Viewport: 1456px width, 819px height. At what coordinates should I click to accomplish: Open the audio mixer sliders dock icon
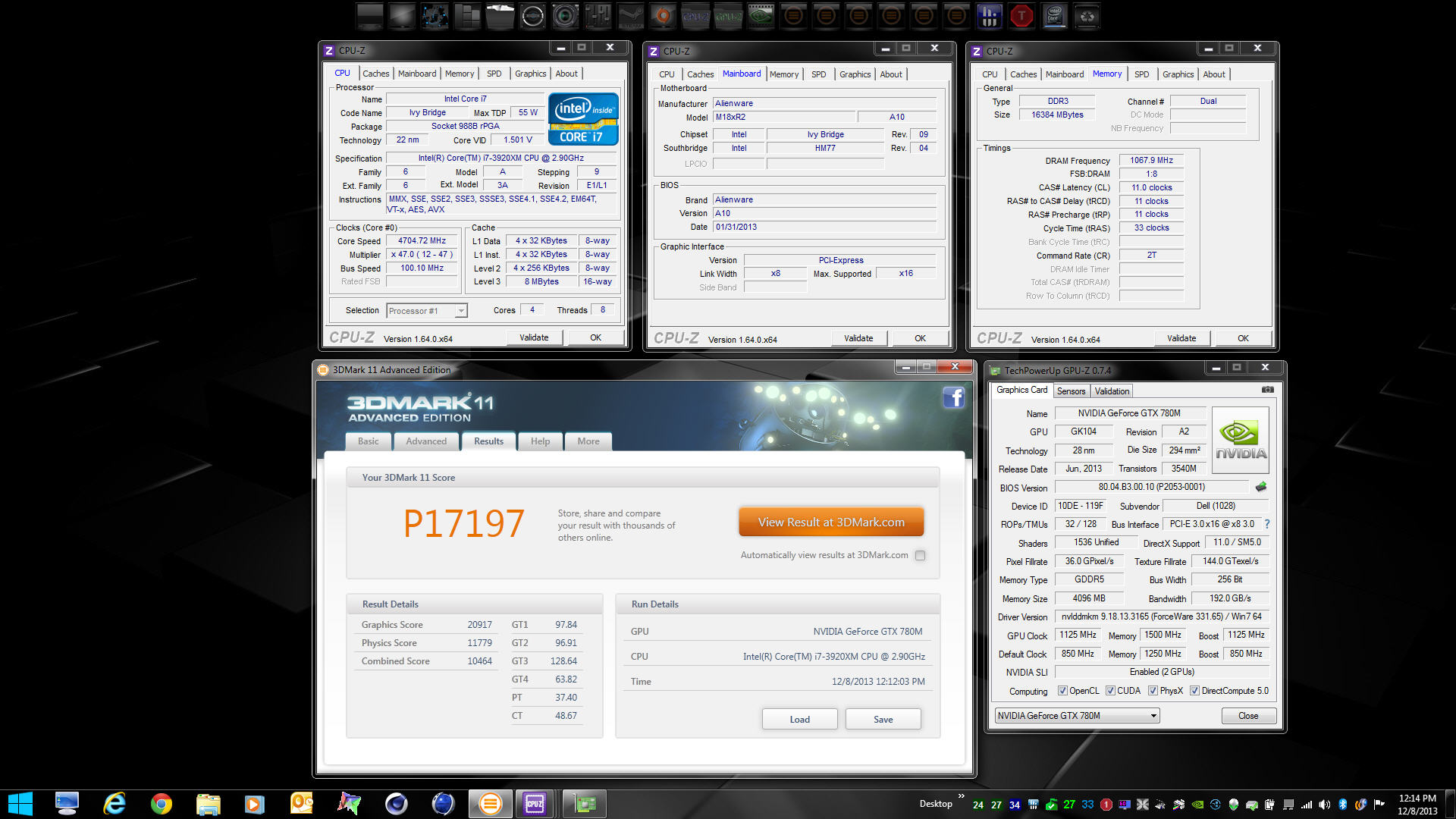598,16
